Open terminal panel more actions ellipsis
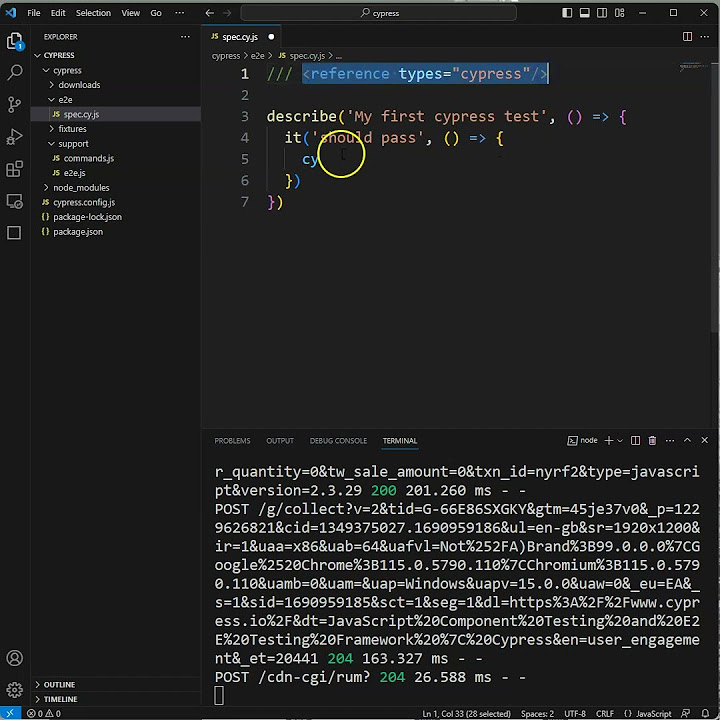720x720 pixels. click(x=670, y=440)
